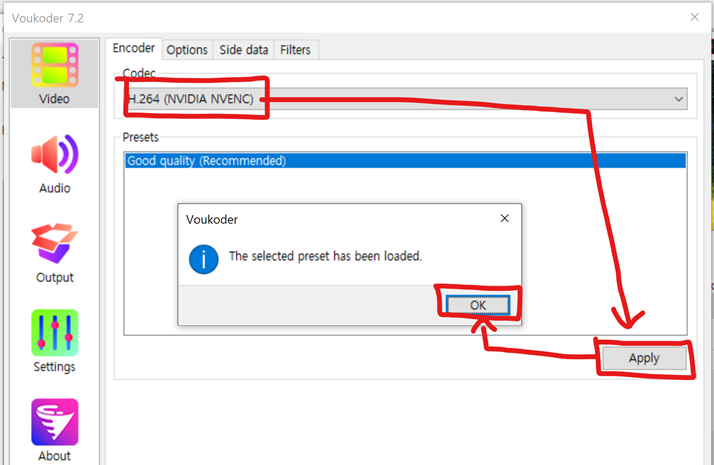Confirm the preset loaded dialog with OK

(478, 305)
